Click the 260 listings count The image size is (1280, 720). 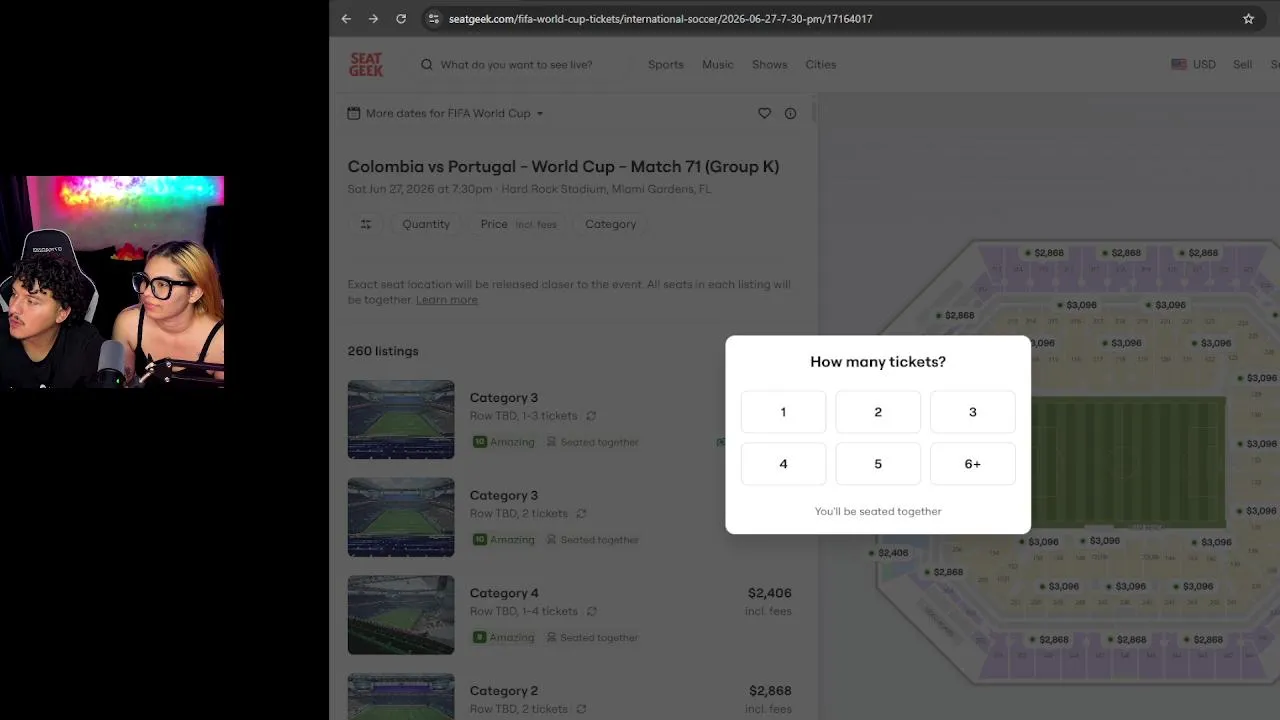(x=383, y=351)
